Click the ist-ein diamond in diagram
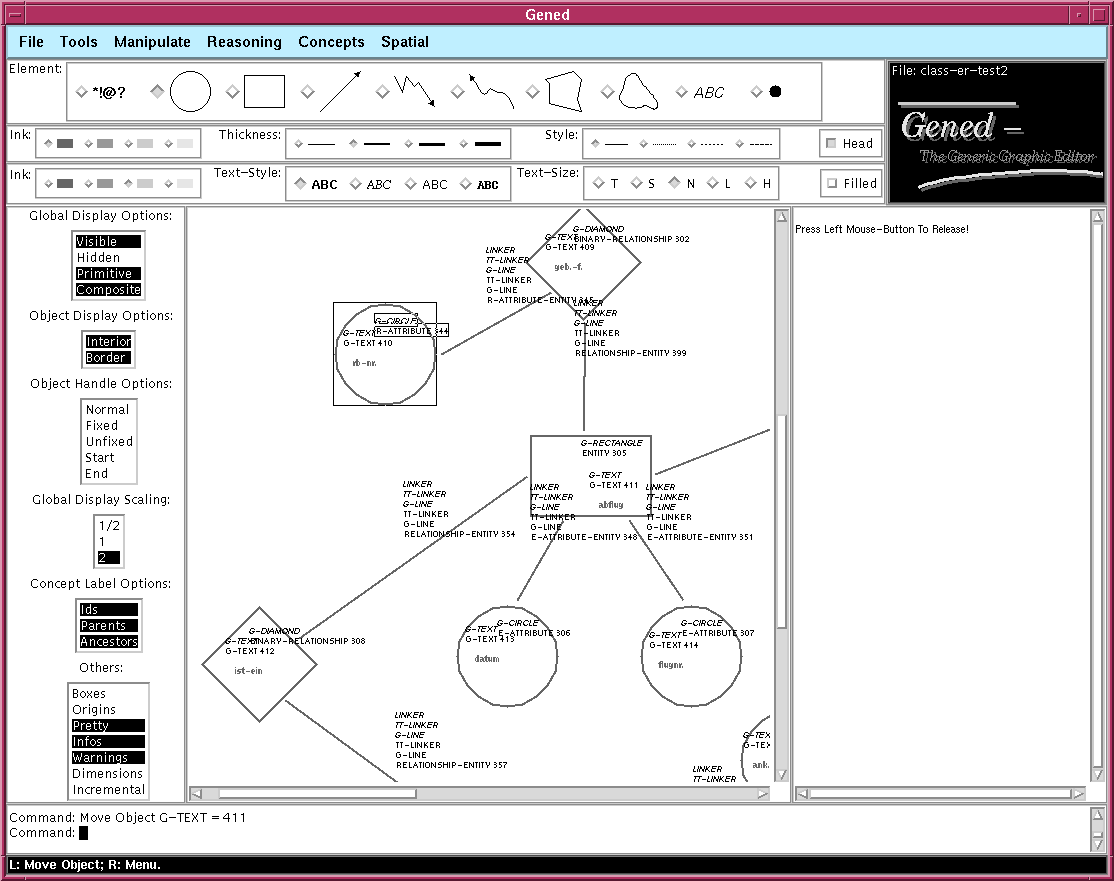 point(259,664)
